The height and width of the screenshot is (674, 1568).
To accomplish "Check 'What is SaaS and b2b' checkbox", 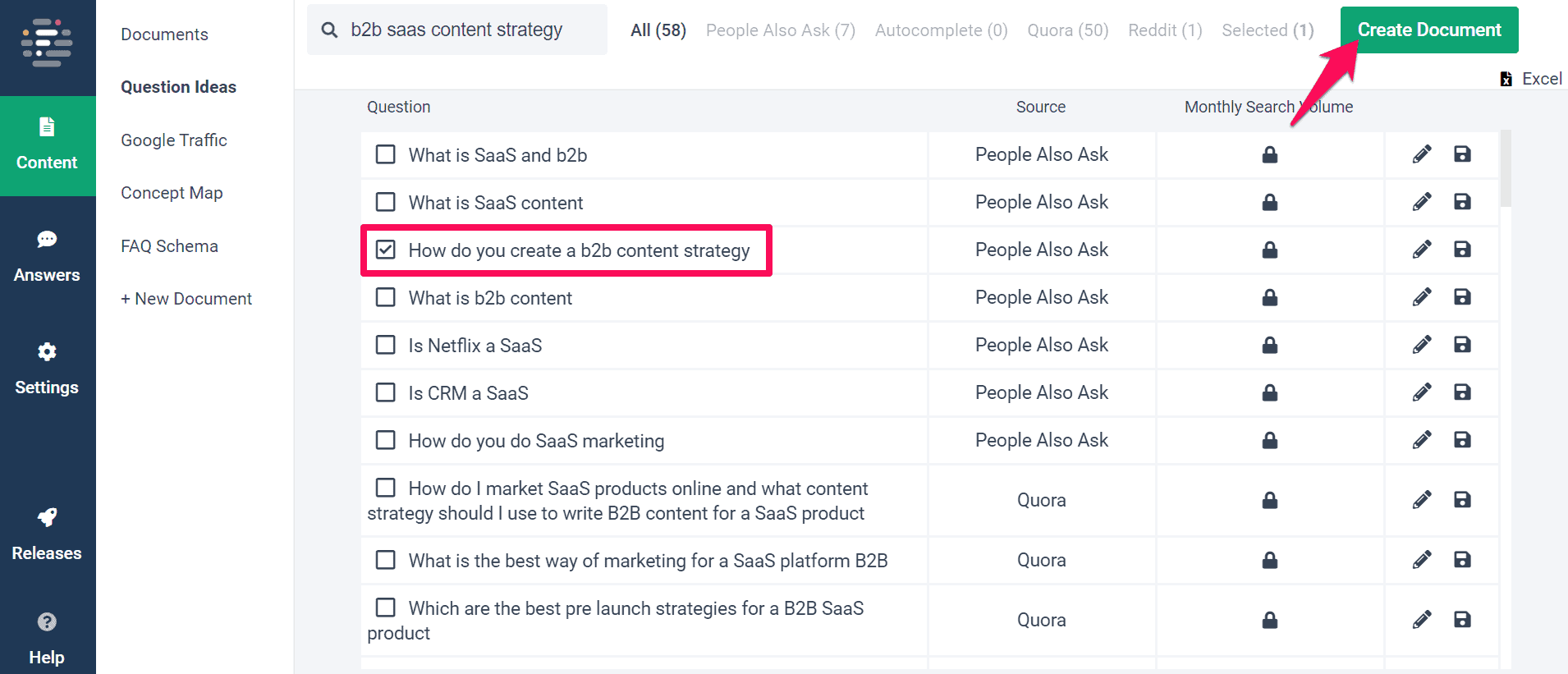I will point(386,154).
